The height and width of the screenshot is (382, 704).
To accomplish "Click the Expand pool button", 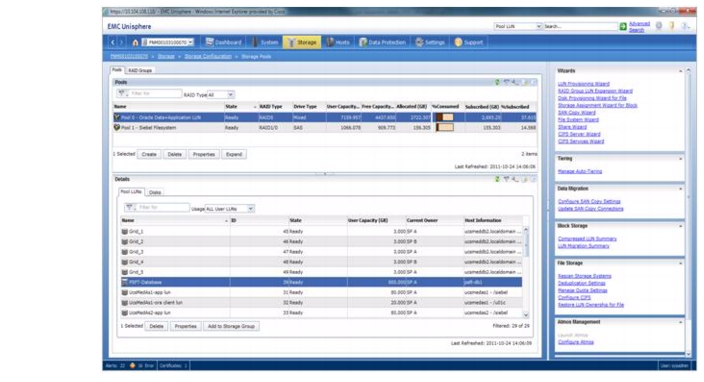I will click(x=234, y=154).
